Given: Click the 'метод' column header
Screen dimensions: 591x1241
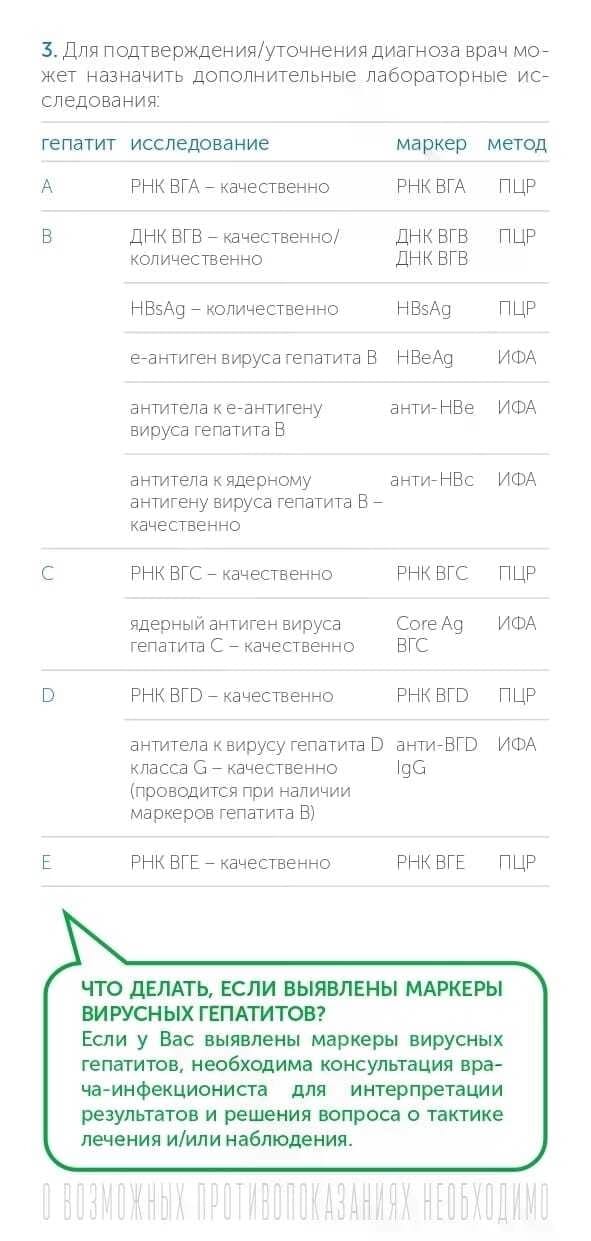Looking at the screenshot, I should click(x=517, y=143).
